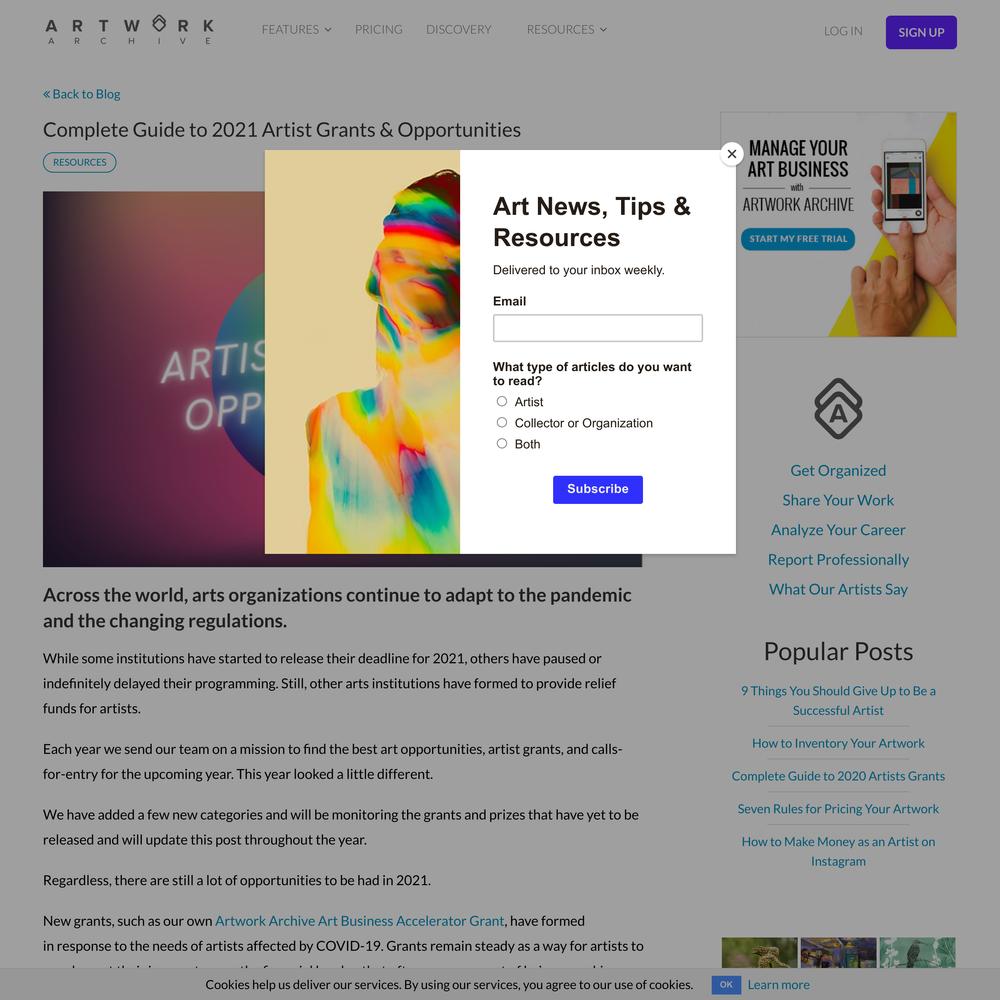Open the first bird thumbnail image in sidebar
This screenshot has height=1000, width=1000.
pyautogui.click(x=760, y=952)
